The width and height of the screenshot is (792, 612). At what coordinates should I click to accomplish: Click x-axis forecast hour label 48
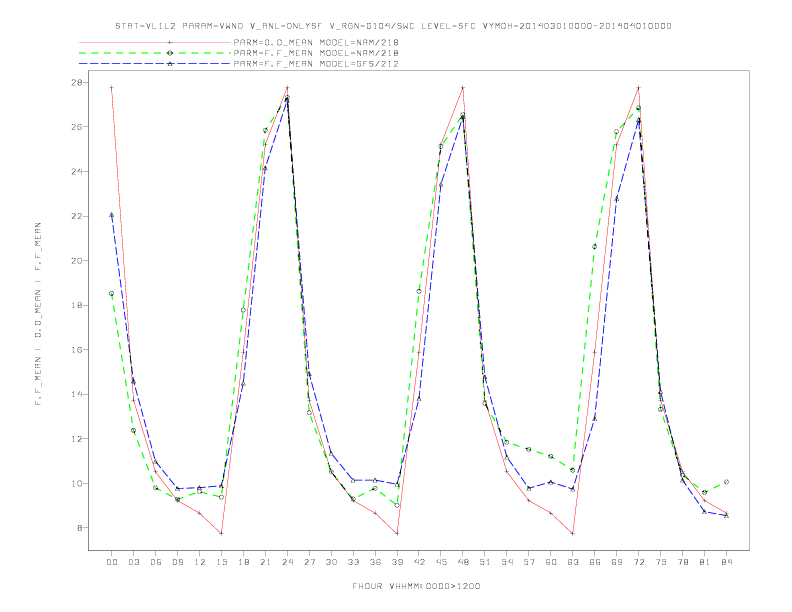pyautogui.click(x=463, y=562)
